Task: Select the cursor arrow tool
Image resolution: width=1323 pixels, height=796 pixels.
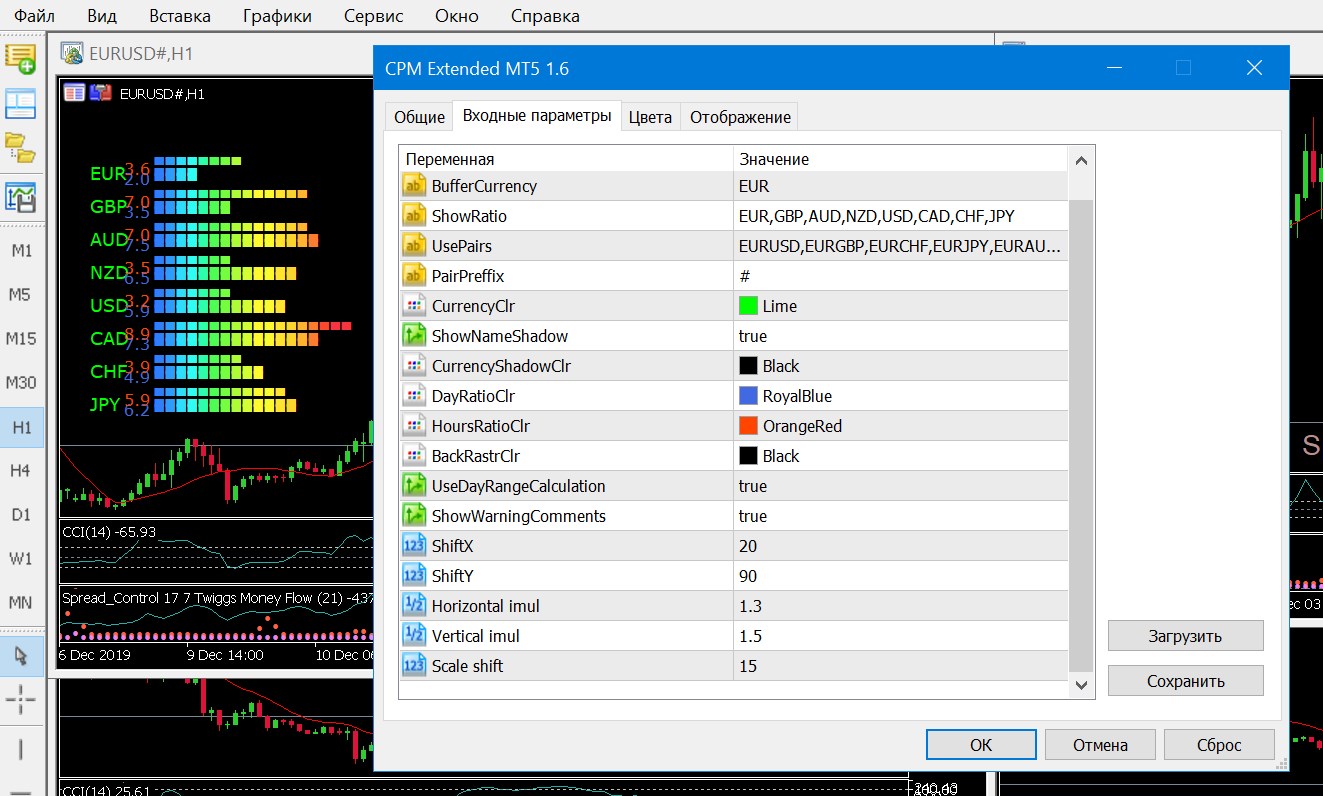Action: (20, 656)
